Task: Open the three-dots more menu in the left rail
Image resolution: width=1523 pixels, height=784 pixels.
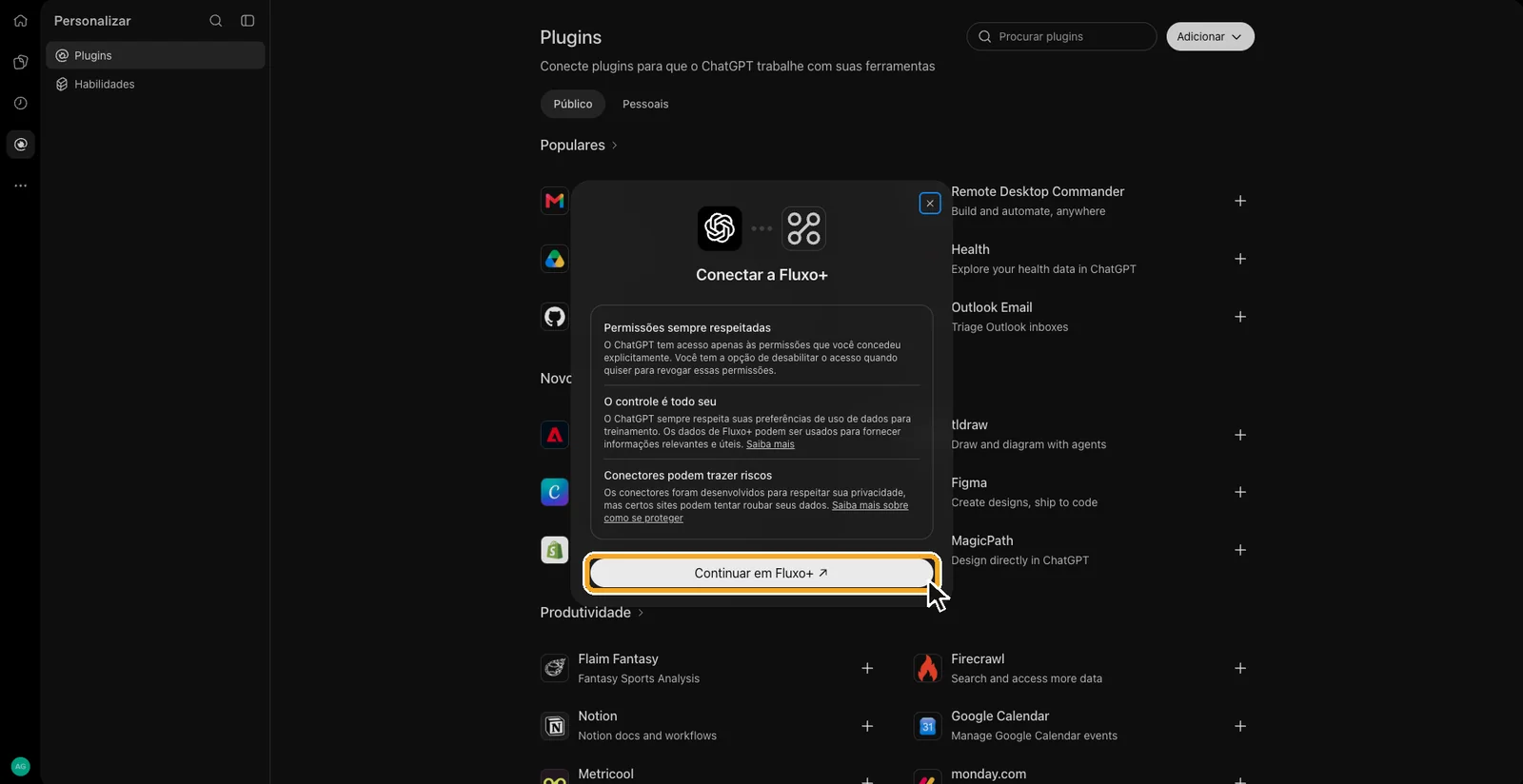Action: point(20,186)
